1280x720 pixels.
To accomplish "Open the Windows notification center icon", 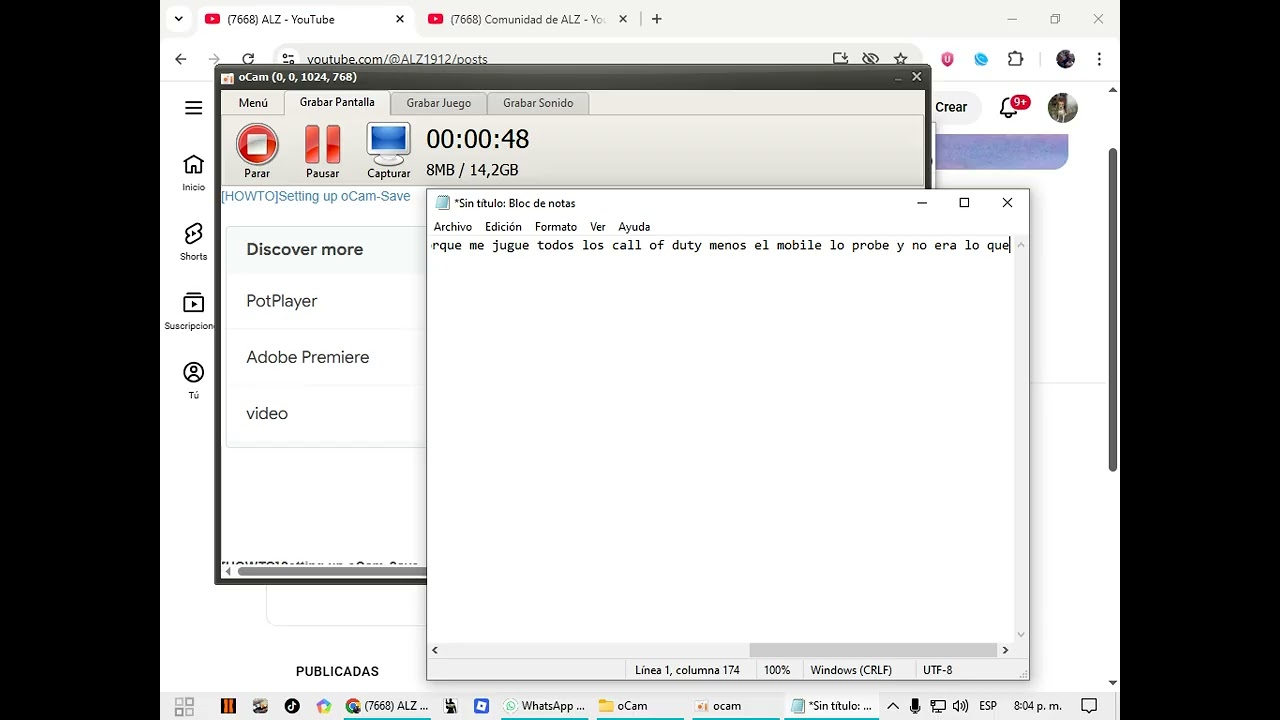I will (x=1090, y=706).
